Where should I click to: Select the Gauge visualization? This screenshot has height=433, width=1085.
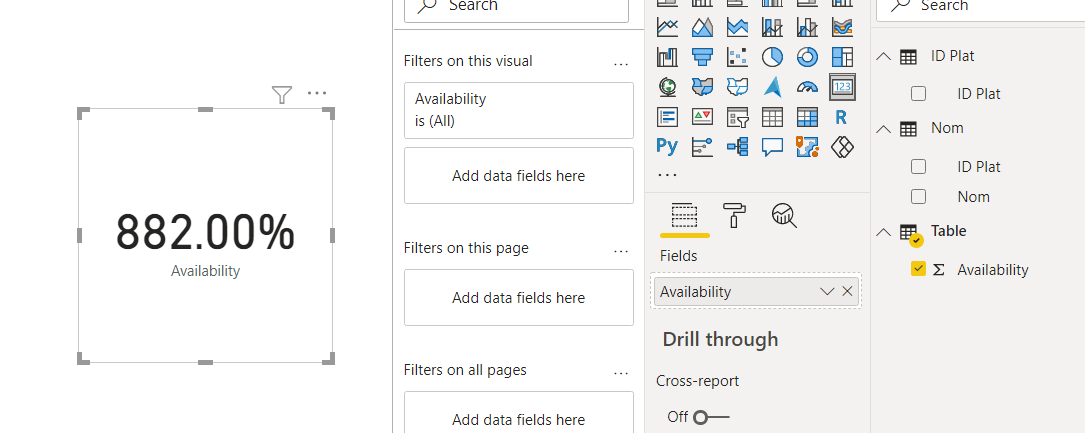pyautogui.click(x=808, y=86)
